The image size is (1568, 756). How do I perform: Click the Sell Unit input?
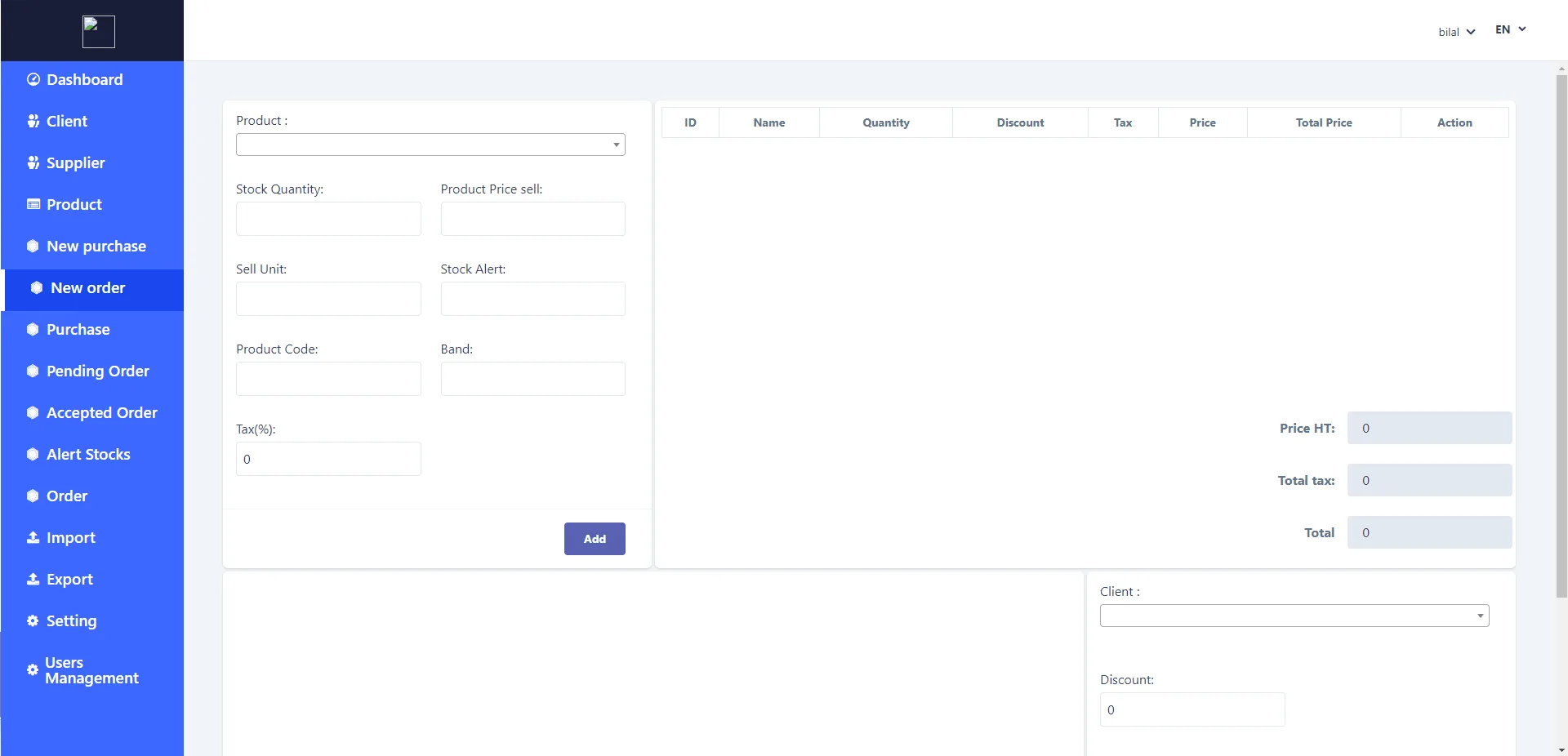click(328, 299)
